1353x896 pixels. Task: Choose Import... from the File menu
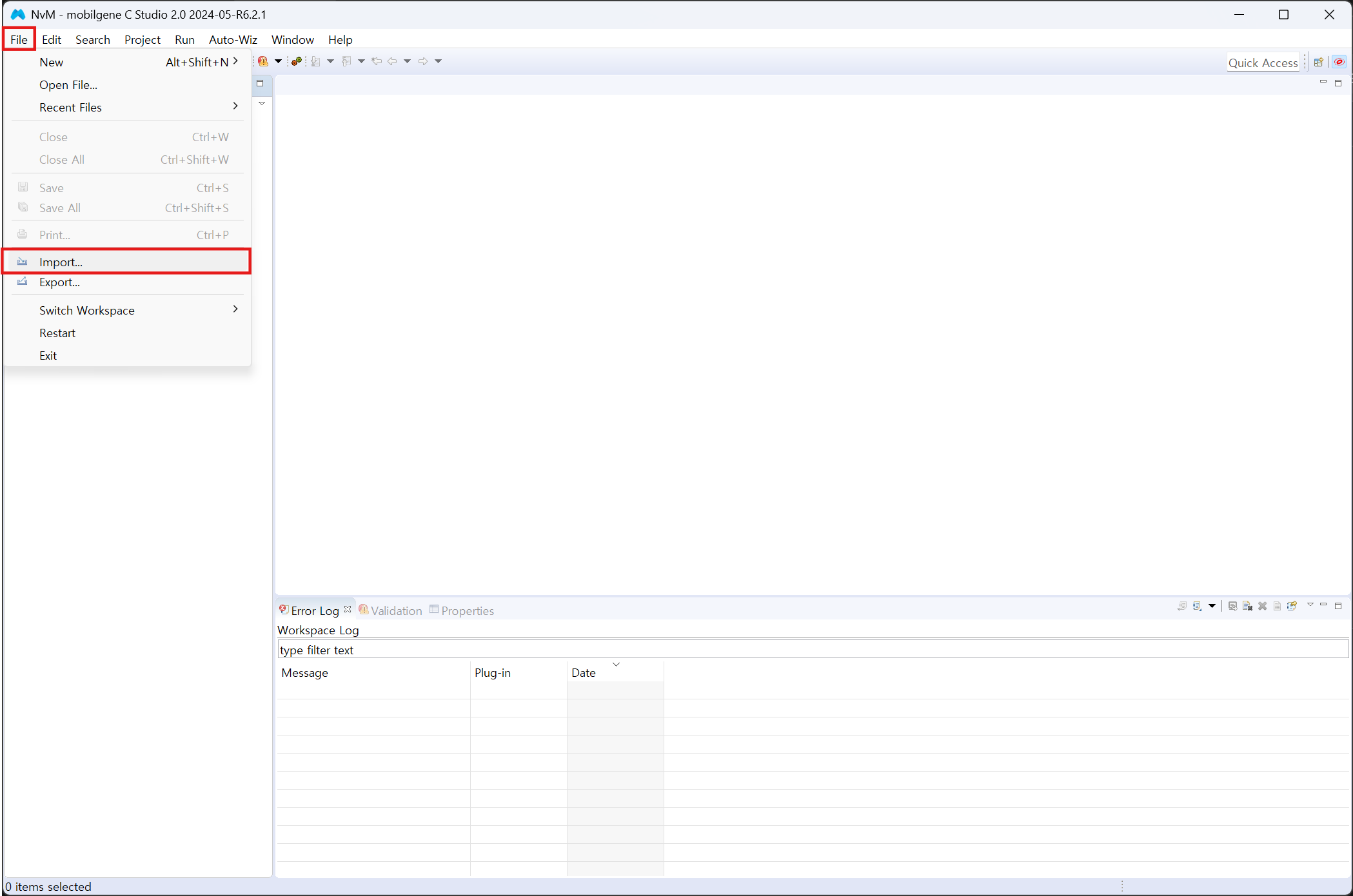pyautogui.click(x=127, y=262)
